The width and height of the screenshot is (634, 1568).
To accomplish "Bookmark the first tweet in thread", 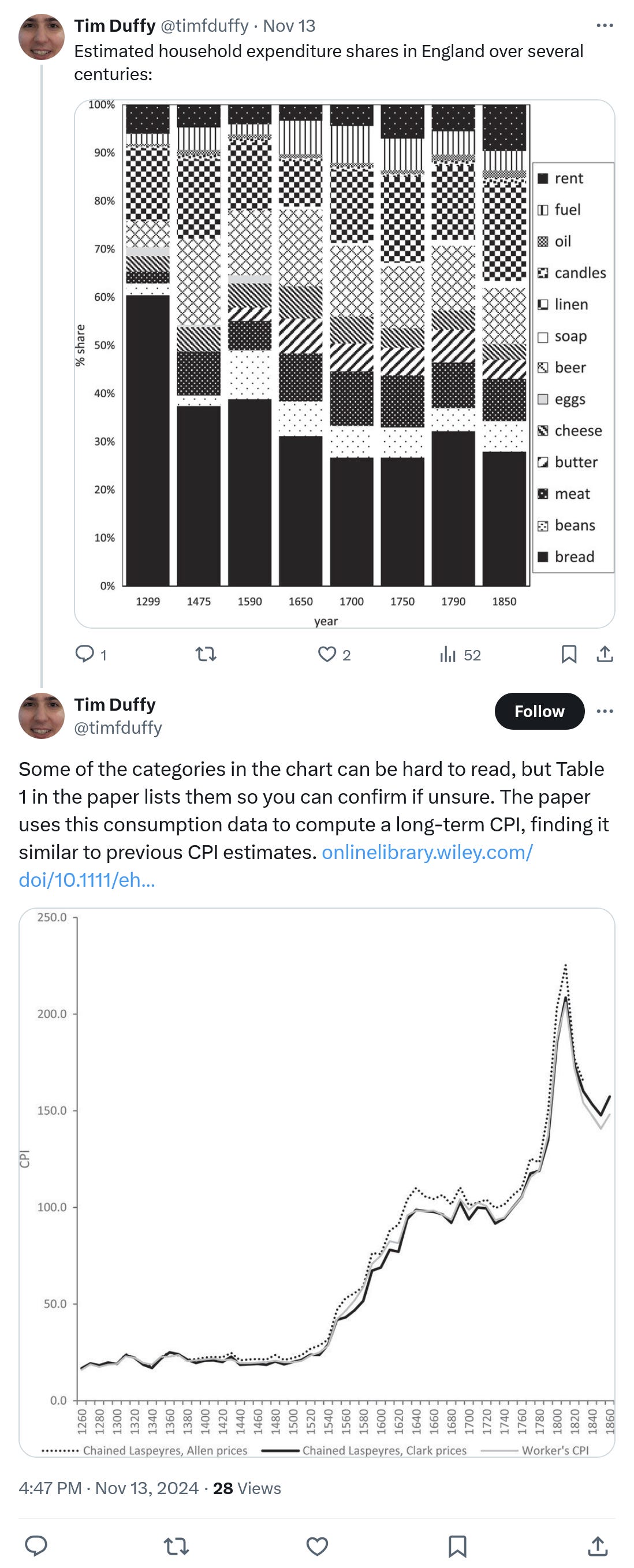I will 568,654.
